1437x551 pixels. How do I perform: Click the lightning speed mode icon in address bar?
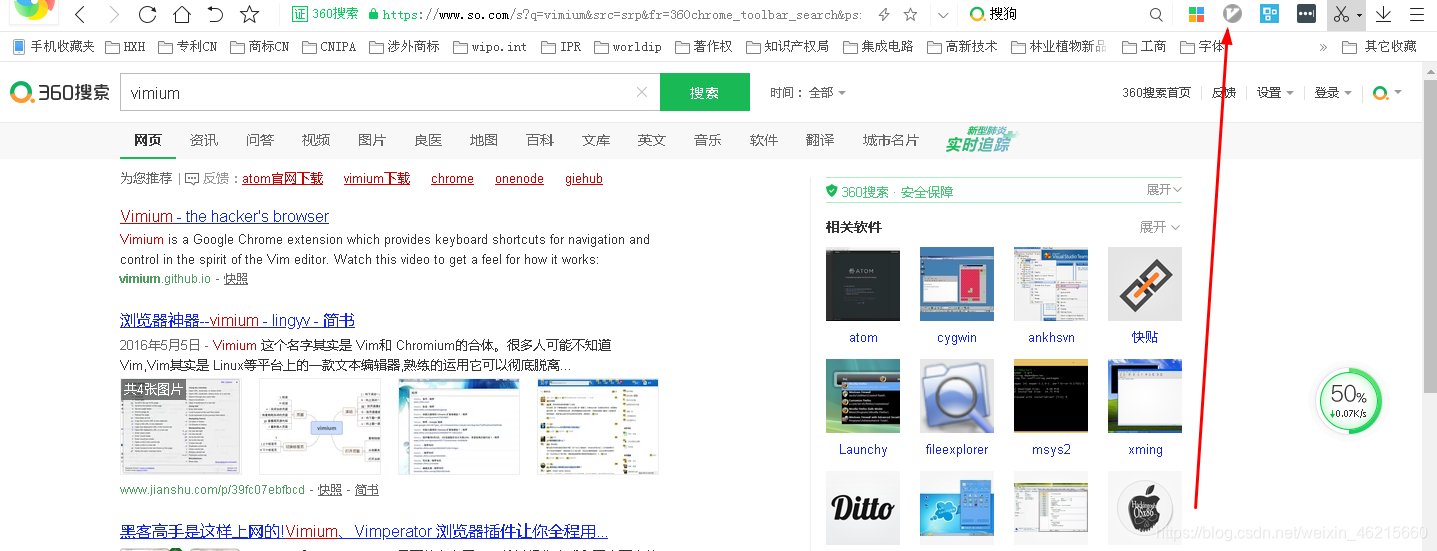click(x=883, y=14)
